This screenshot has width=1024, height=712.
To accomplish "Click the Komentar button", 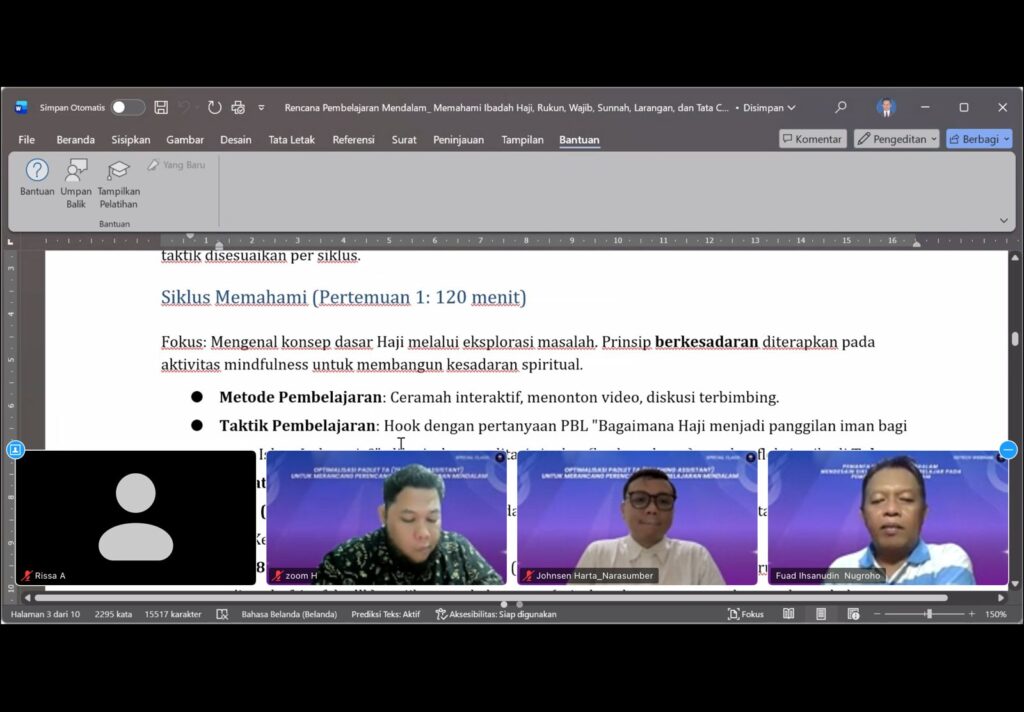I will (812, 139).
